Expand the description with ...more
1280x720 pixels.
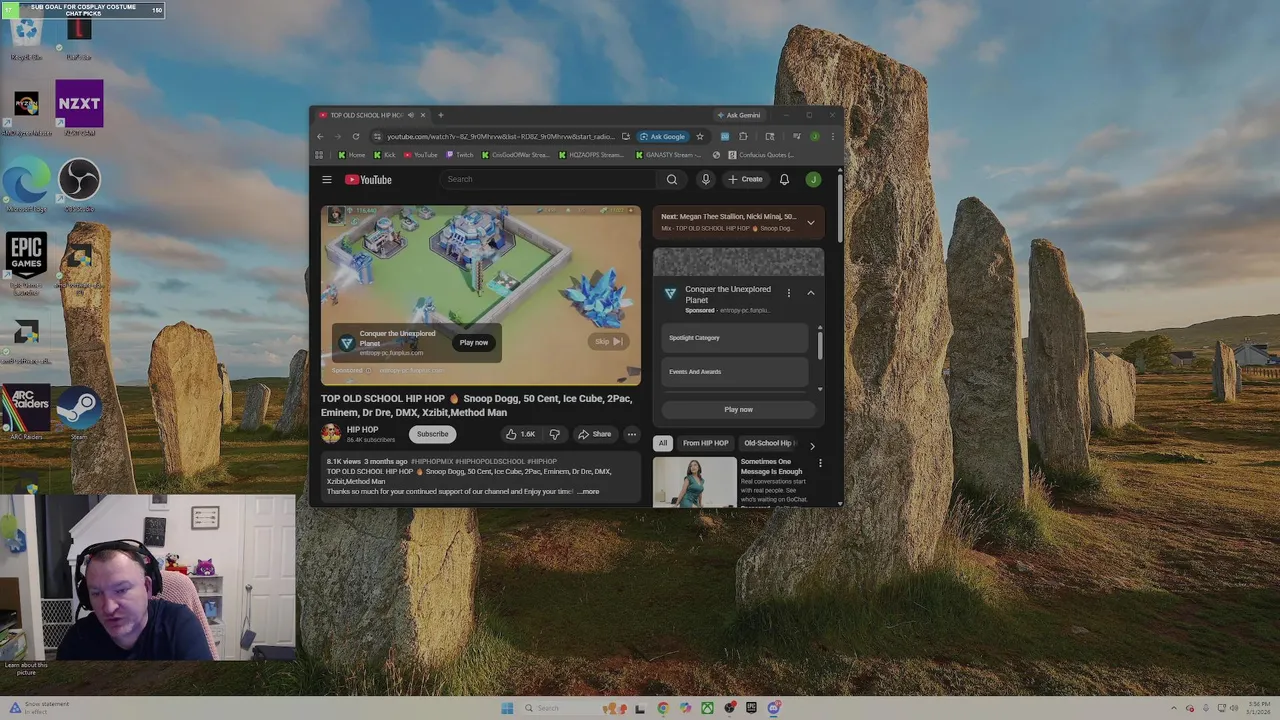point(588,492)
